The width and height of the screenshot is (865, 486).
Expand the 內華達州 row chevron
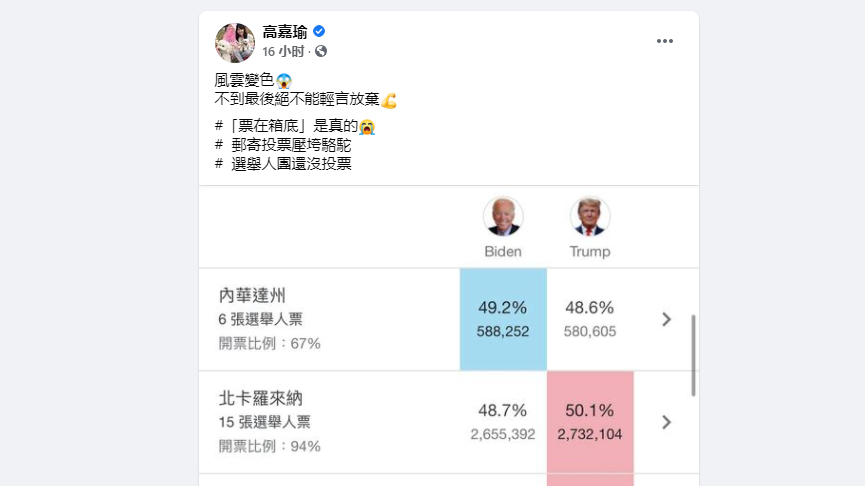[x=667, y=319]
